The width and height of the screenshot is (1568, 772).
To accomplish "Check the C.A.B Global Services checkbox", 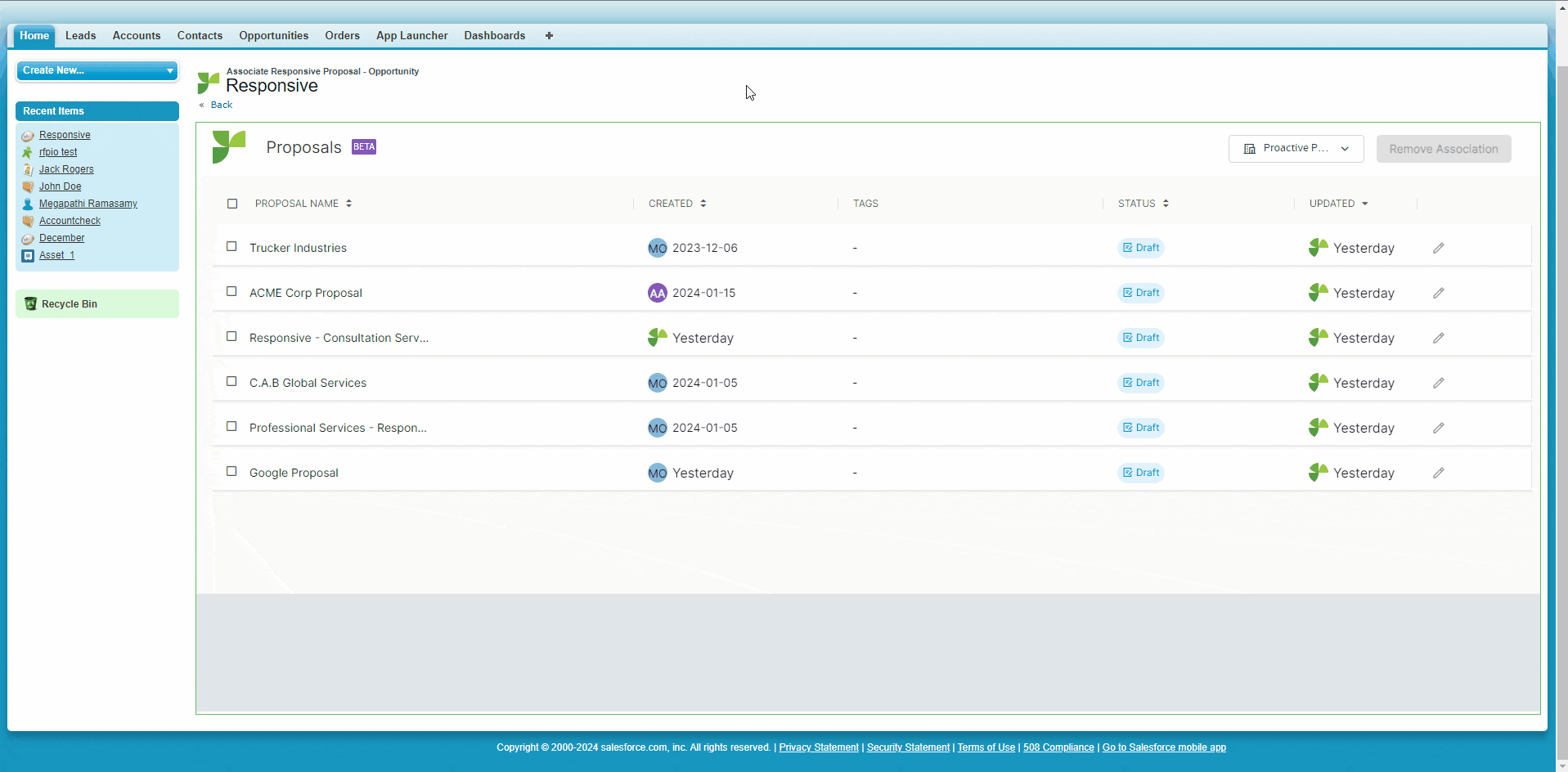I will [231, 381].
